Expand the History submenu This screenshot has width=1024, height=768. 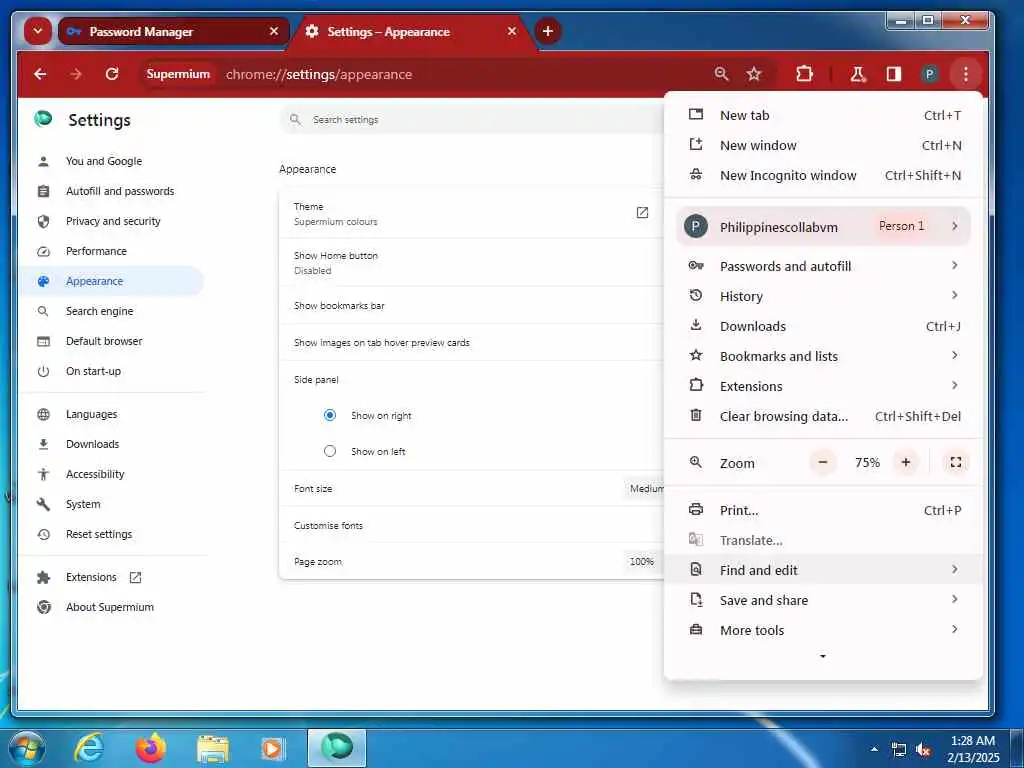(x=824, y=296)
